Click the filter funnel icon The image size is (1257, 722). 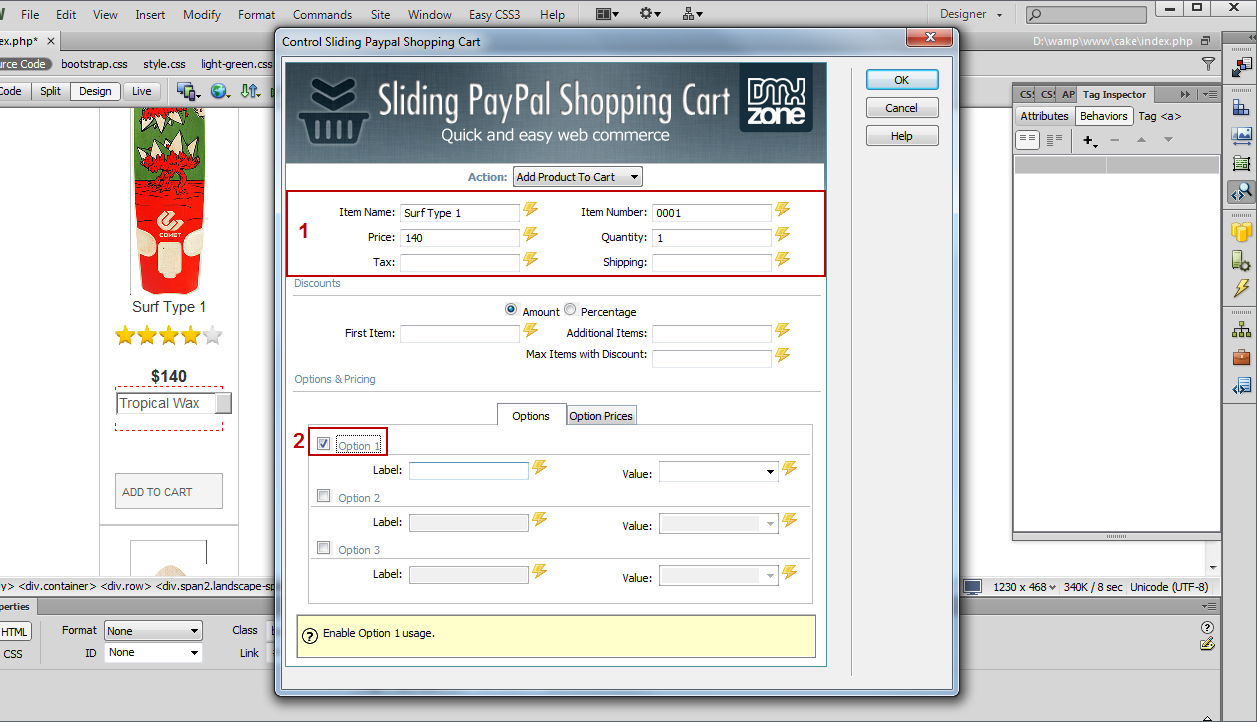pyautogui.click(x=1209, y=64)
